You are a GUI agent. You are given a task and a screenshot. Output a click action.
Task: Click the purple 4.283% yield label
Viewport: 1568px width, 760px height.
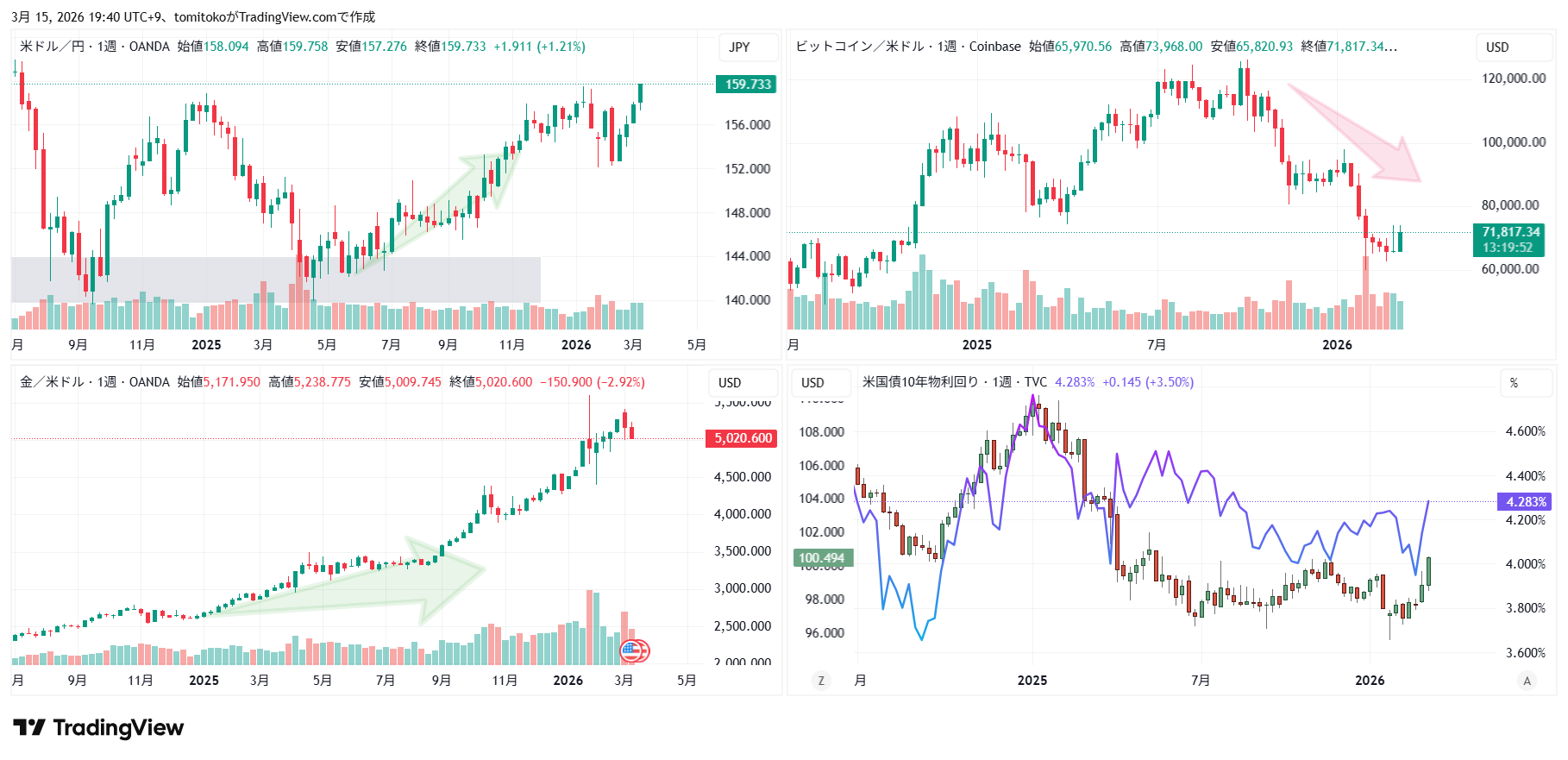1525,502
